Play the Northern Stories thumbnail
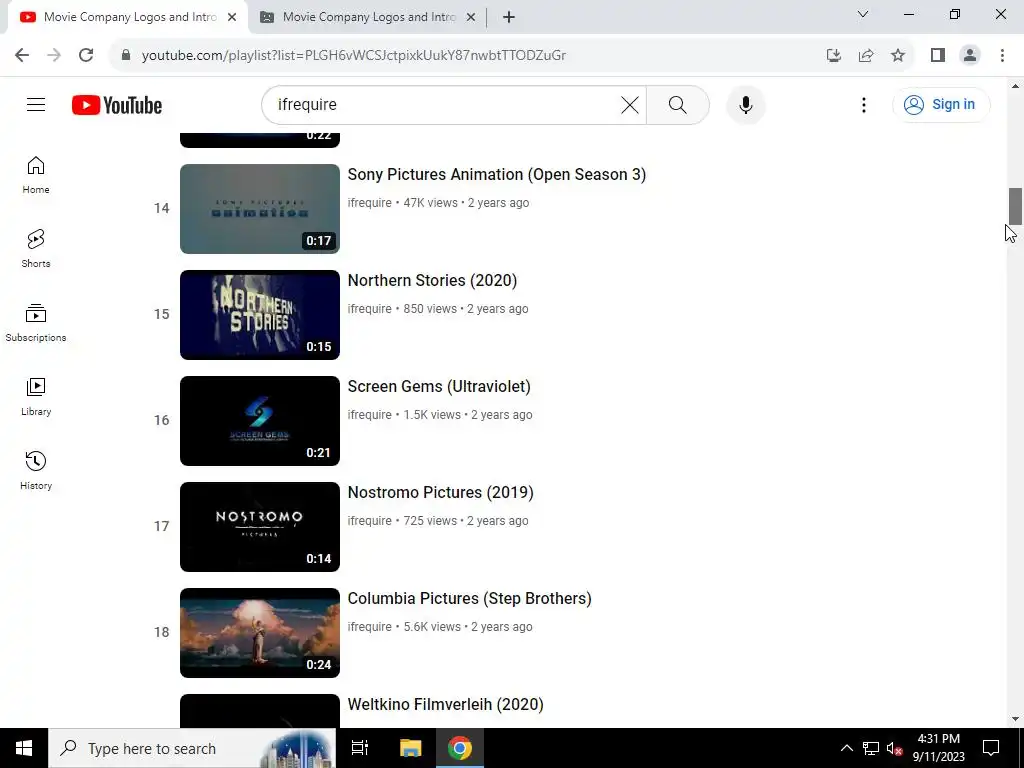 260,315
